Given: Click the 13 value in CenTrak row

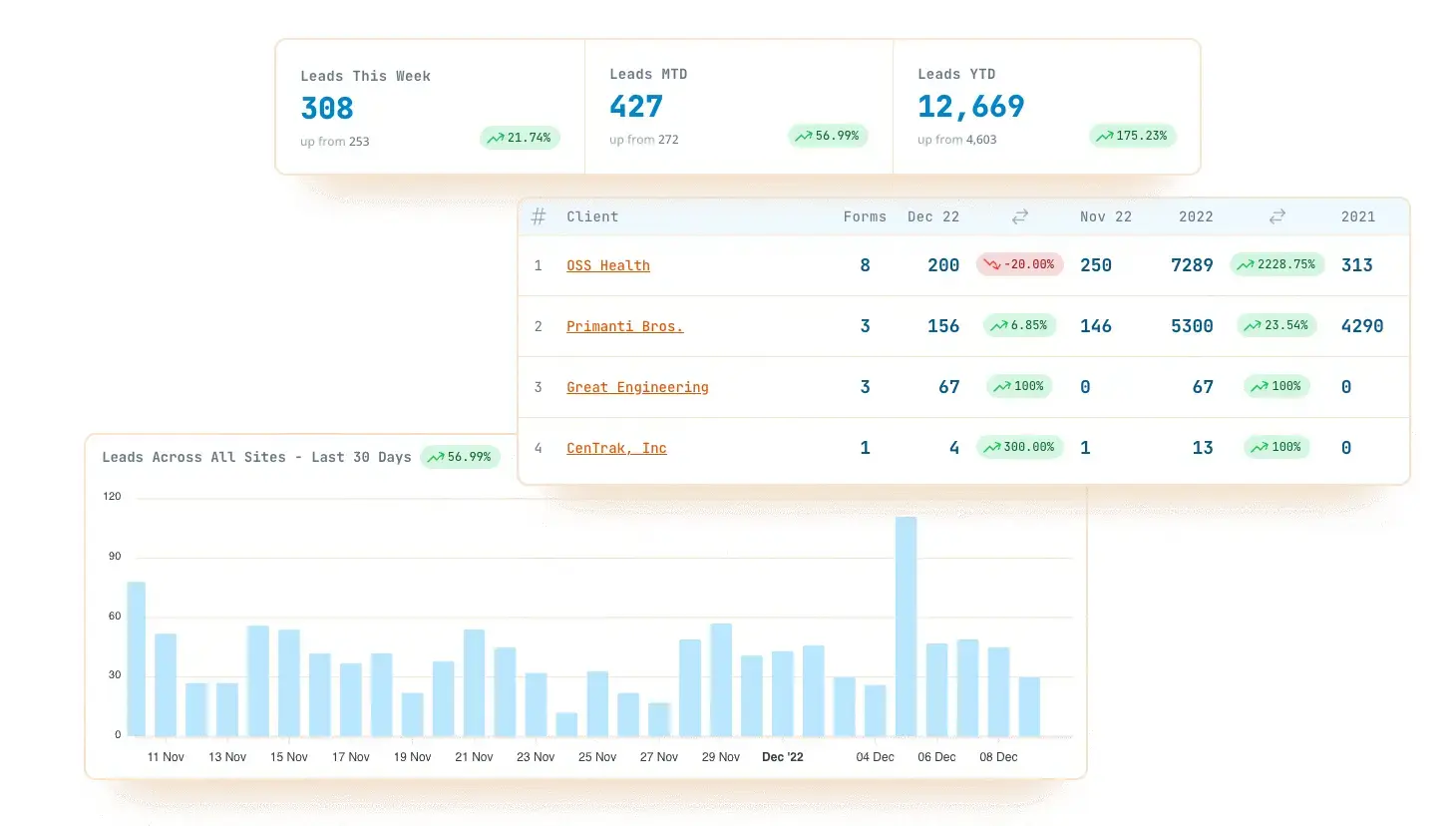Looking at the screenshot, I should point(1203,448).
